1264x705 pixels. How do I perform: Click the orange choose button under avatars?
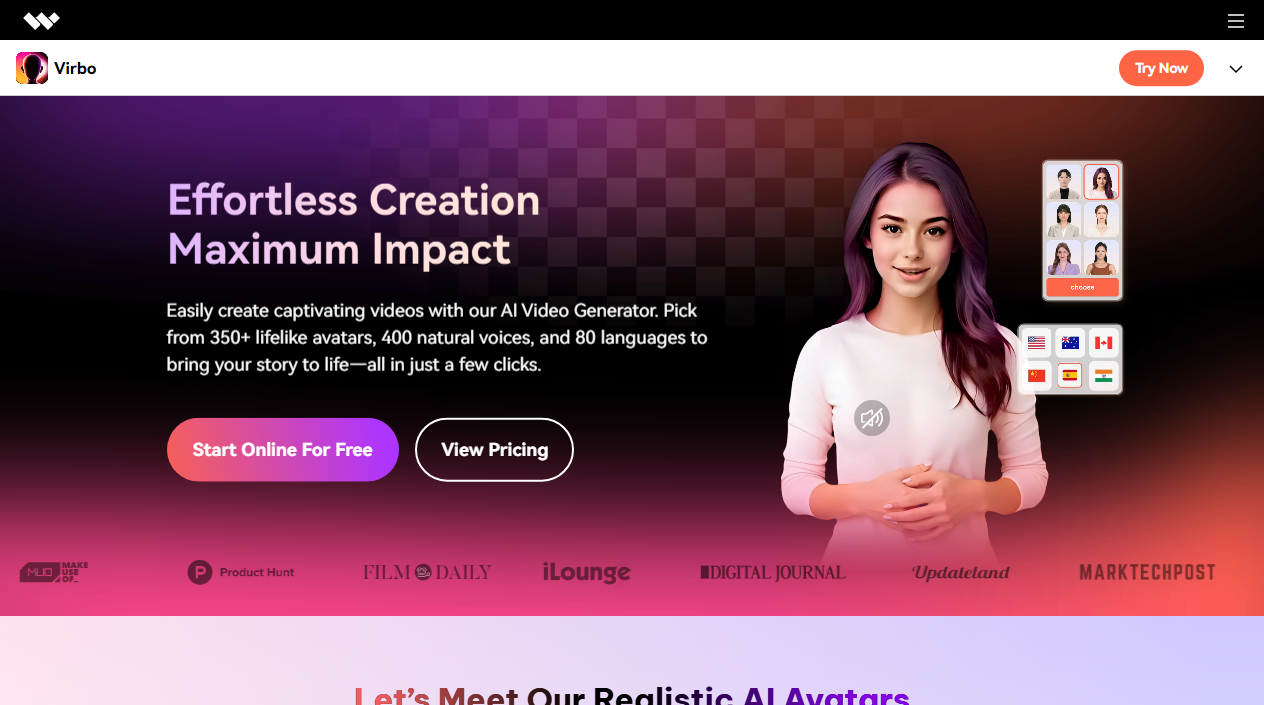coord(1082,287)
